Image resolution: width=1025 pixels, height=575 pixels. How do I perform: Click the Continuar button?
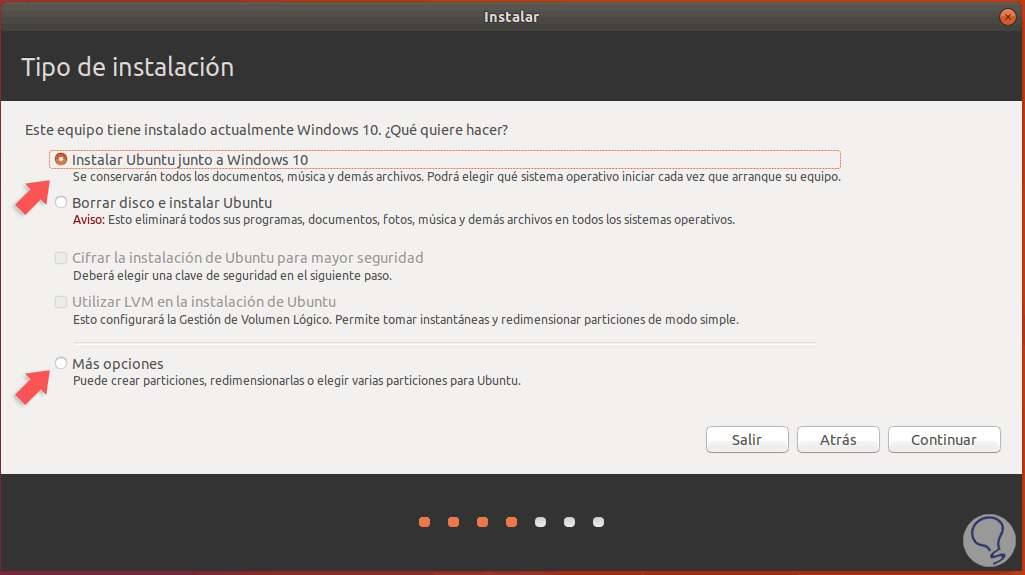click(x=944, y=440)
